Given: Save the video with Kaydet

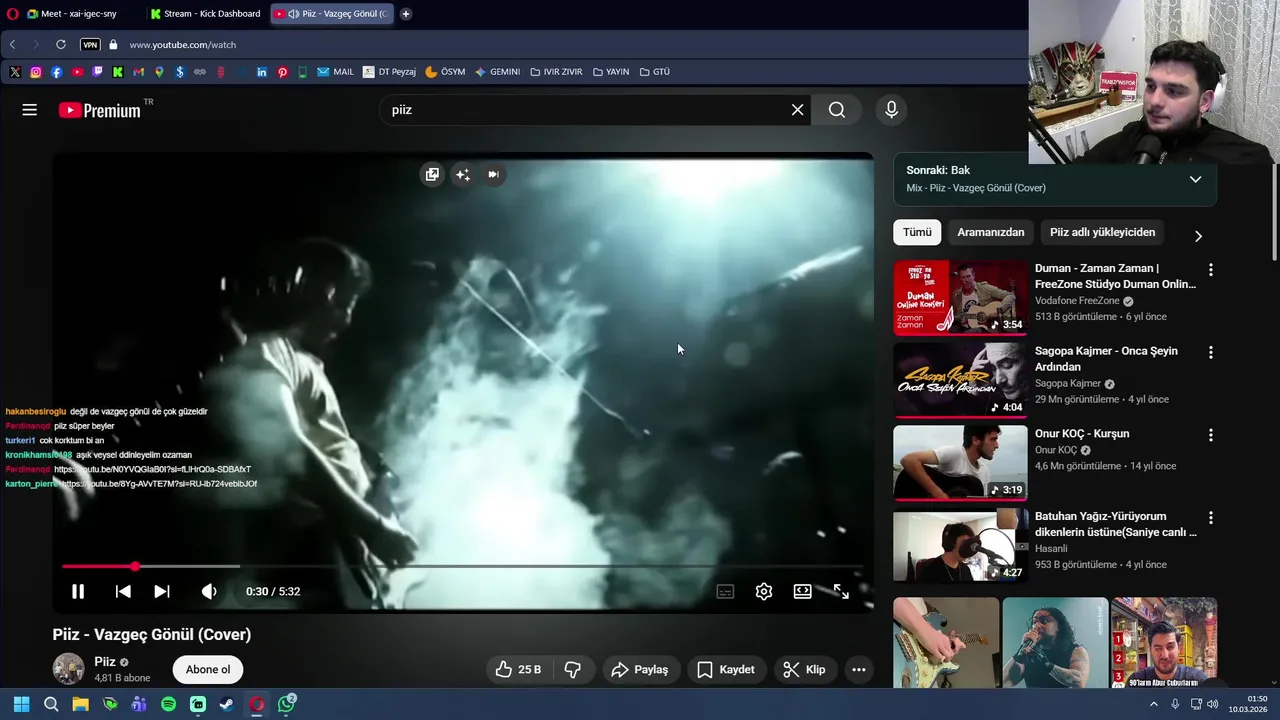Looking at the screenshot, I should point(726,669).
